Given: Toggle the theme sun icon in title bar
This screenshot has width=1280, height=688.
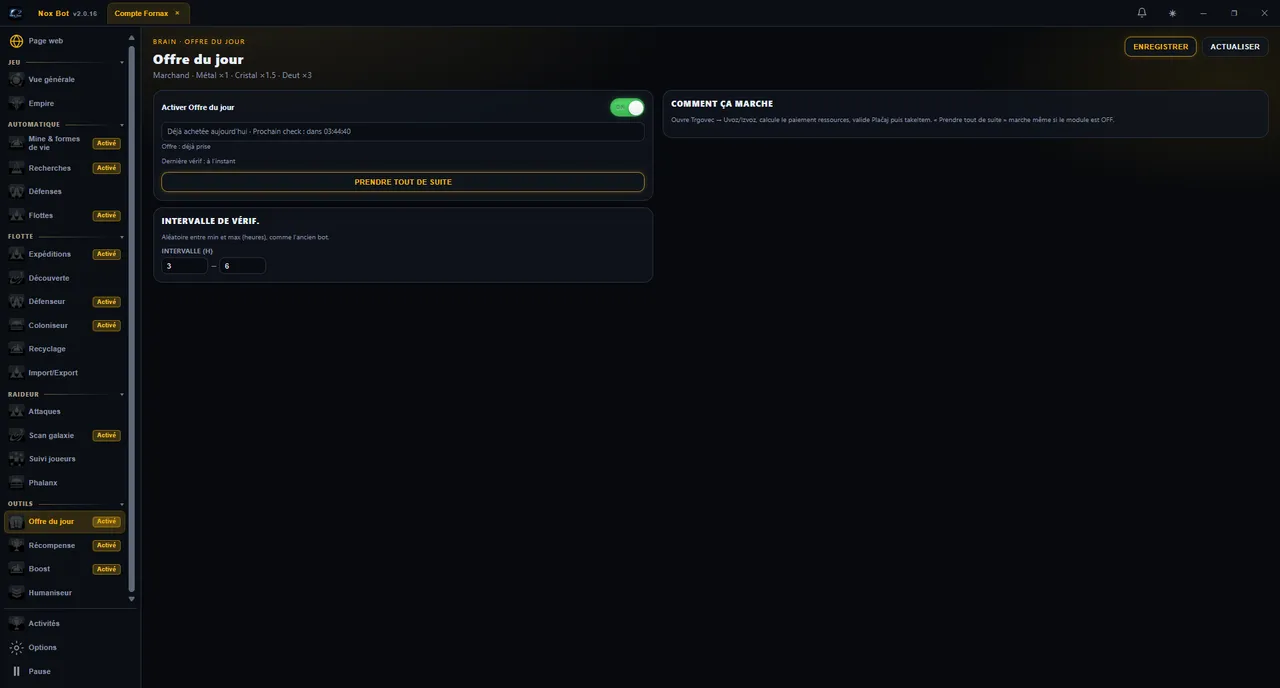Looking at the screenshot, I should pyautogui.click(x=1172, y=13).
